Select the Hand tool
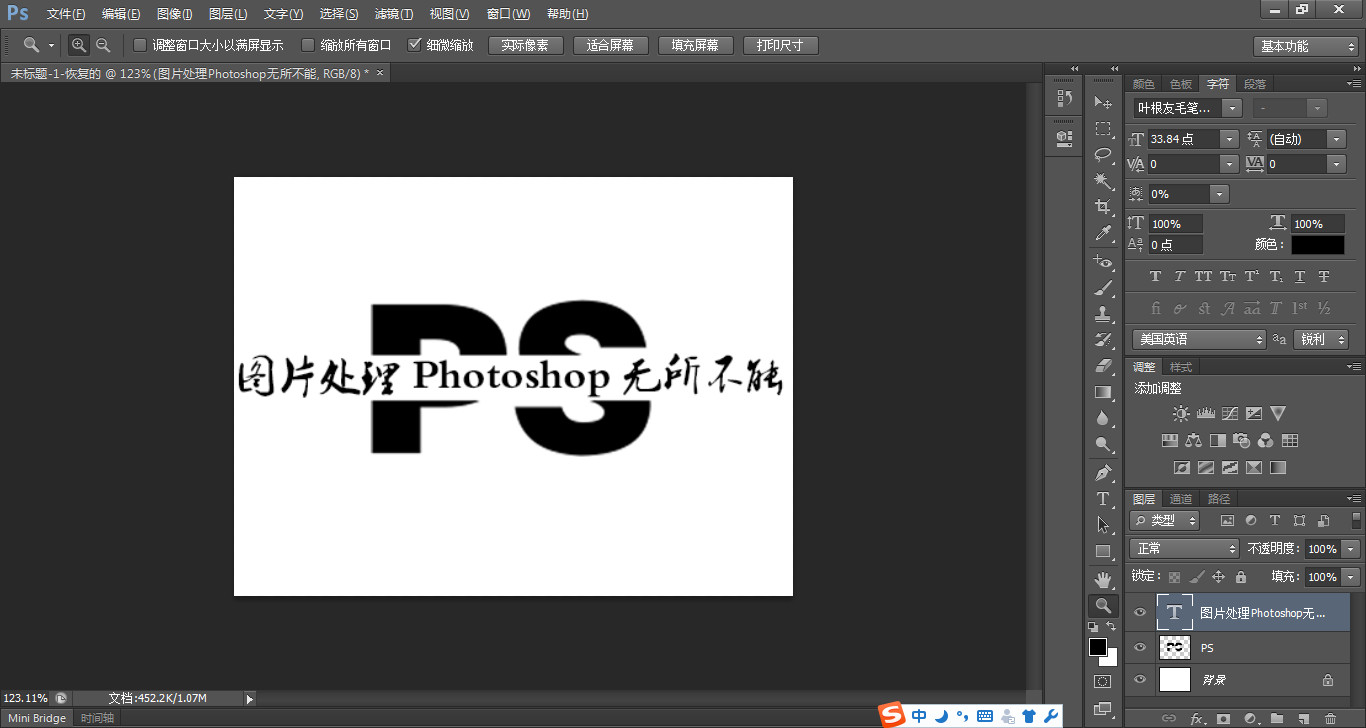This screenshot has width=1366, height=728. pos(1103,579)
